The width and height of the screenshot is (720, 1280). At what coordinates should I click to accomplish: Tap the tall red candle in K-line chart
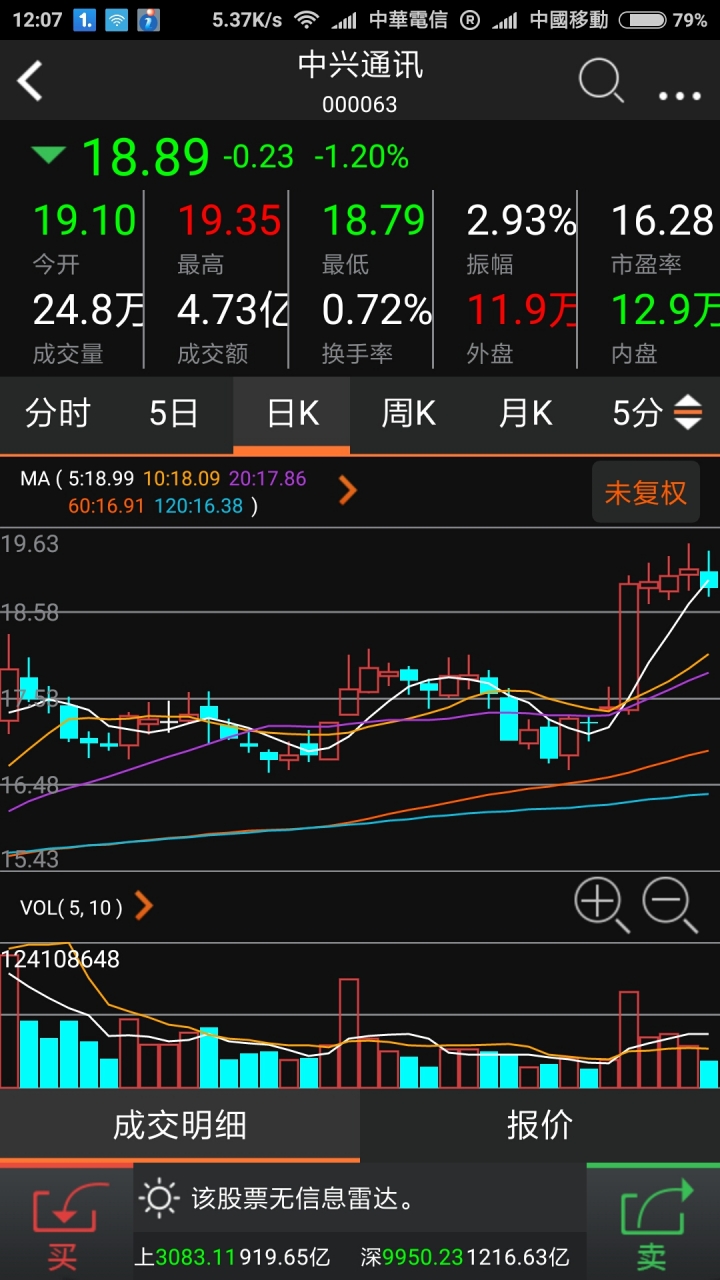tap(629, 645)
